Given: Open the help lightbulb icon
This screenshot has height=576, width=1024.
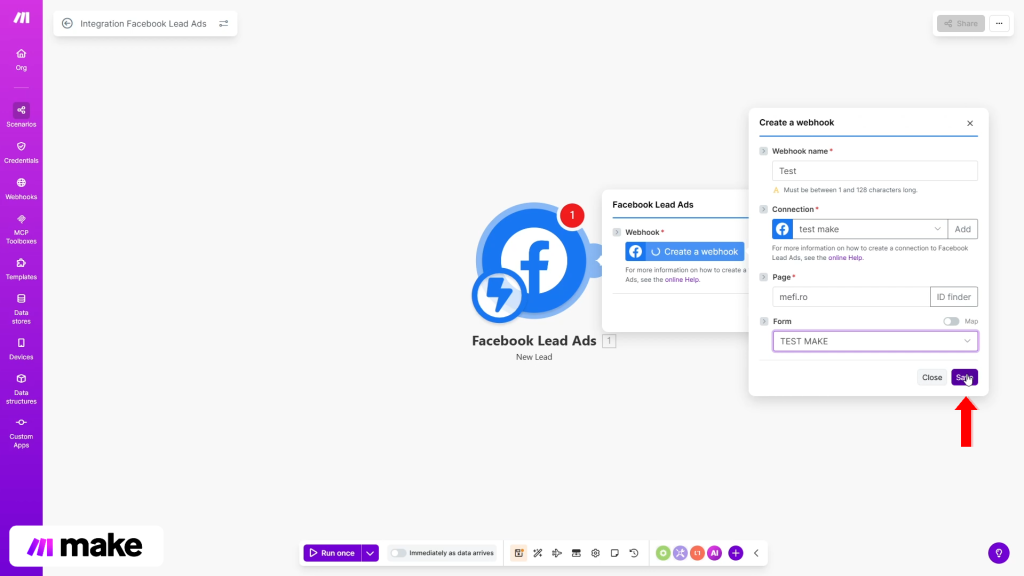Looking at the screenshot, I should click(999, 553).
